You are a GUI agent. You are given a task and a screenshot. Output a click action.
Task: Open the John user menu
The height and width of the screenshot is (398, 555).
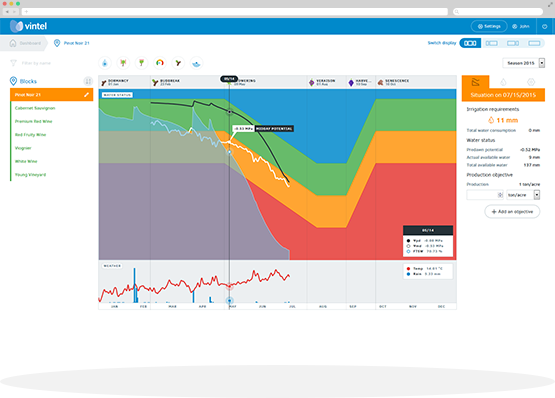coord(521,27)
